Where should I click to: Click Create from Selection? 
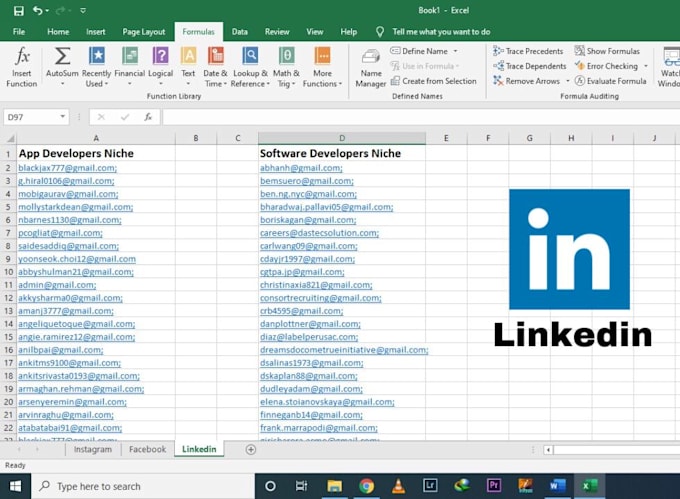coord(433,81)
